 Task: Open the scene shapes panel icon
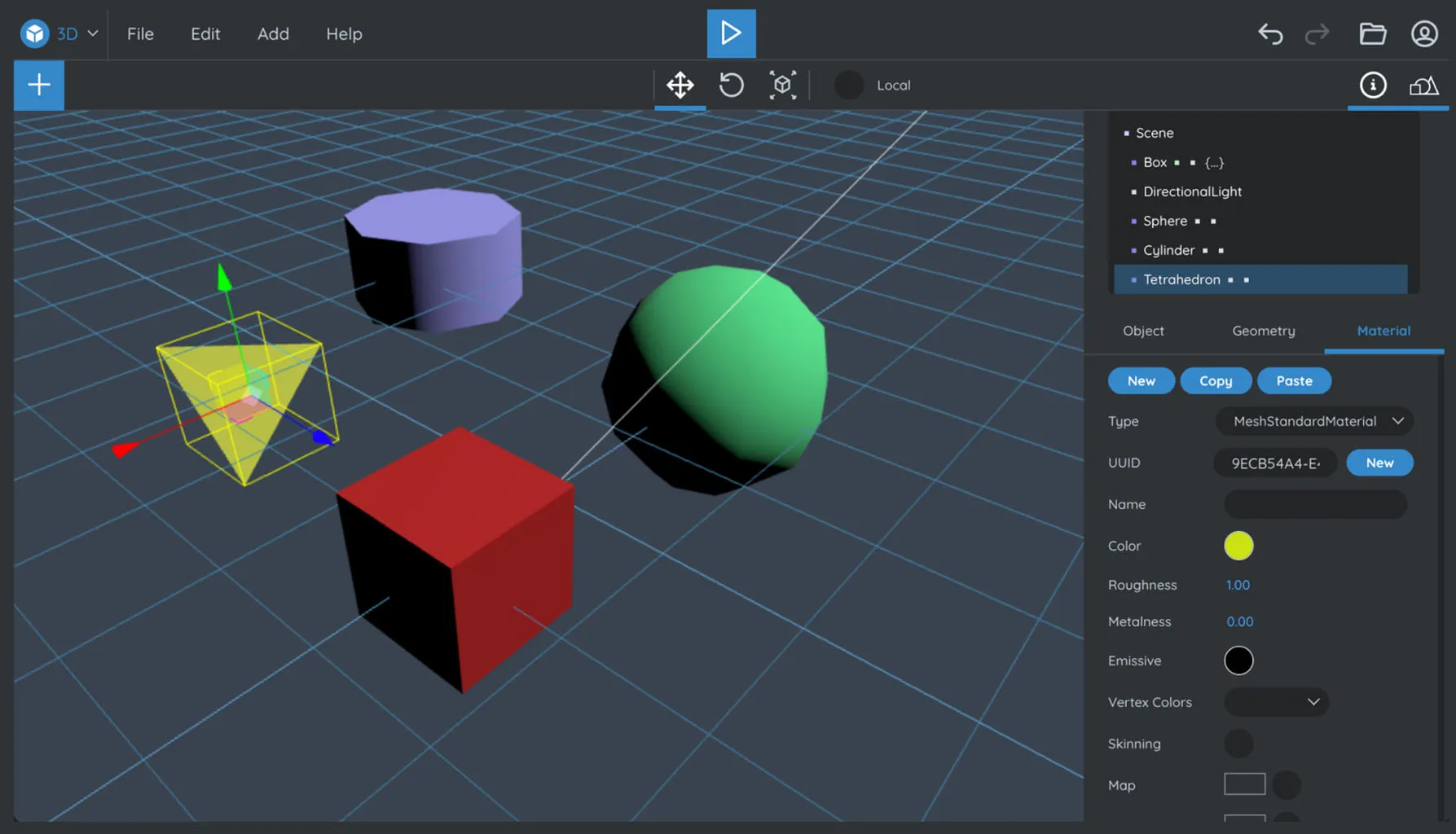click(x=1423, y=85)
